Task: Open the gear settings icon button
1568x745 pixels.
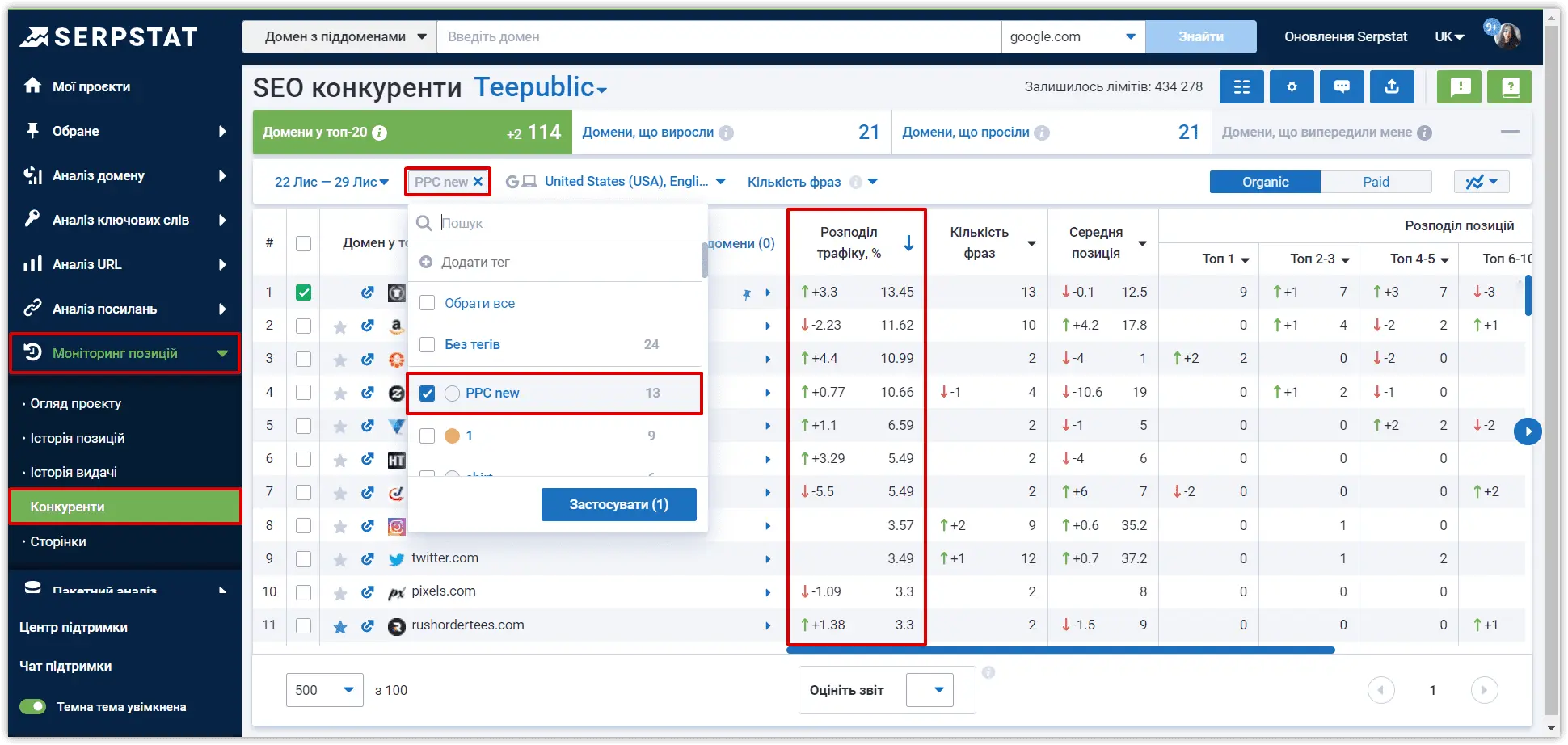Action: [x=1292, y=86]
